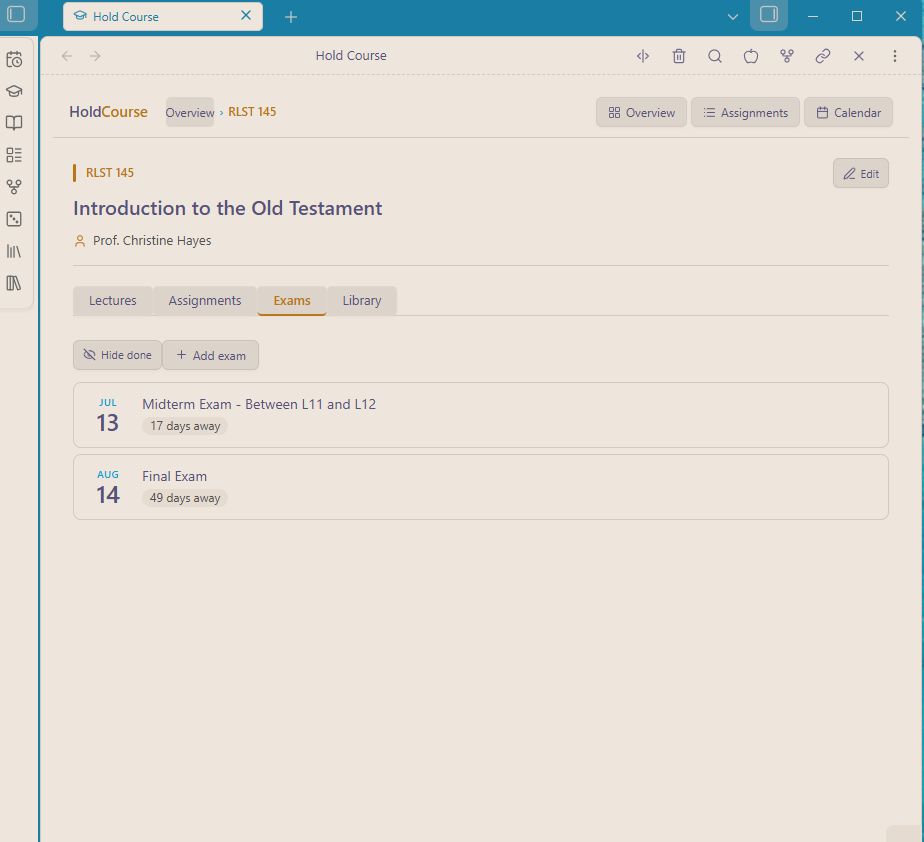Click the JUL 13 date label
The height and width of the screenshot is (842, 924).
point(108,415)
